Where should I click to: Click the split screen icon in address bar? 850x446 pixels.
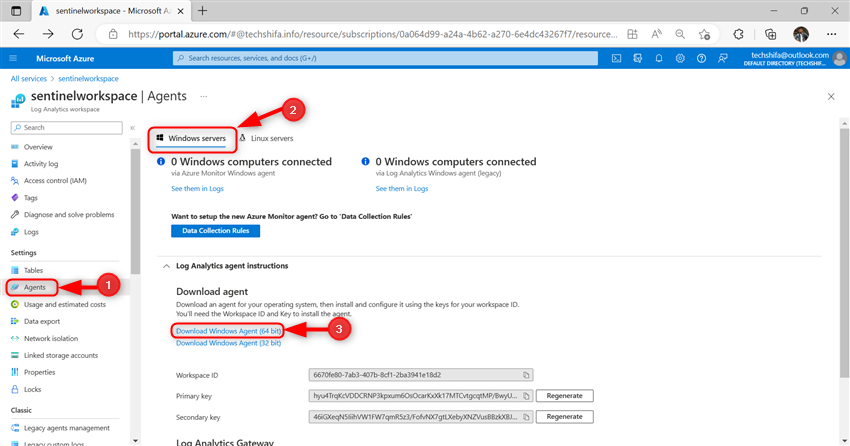(633, 34)
